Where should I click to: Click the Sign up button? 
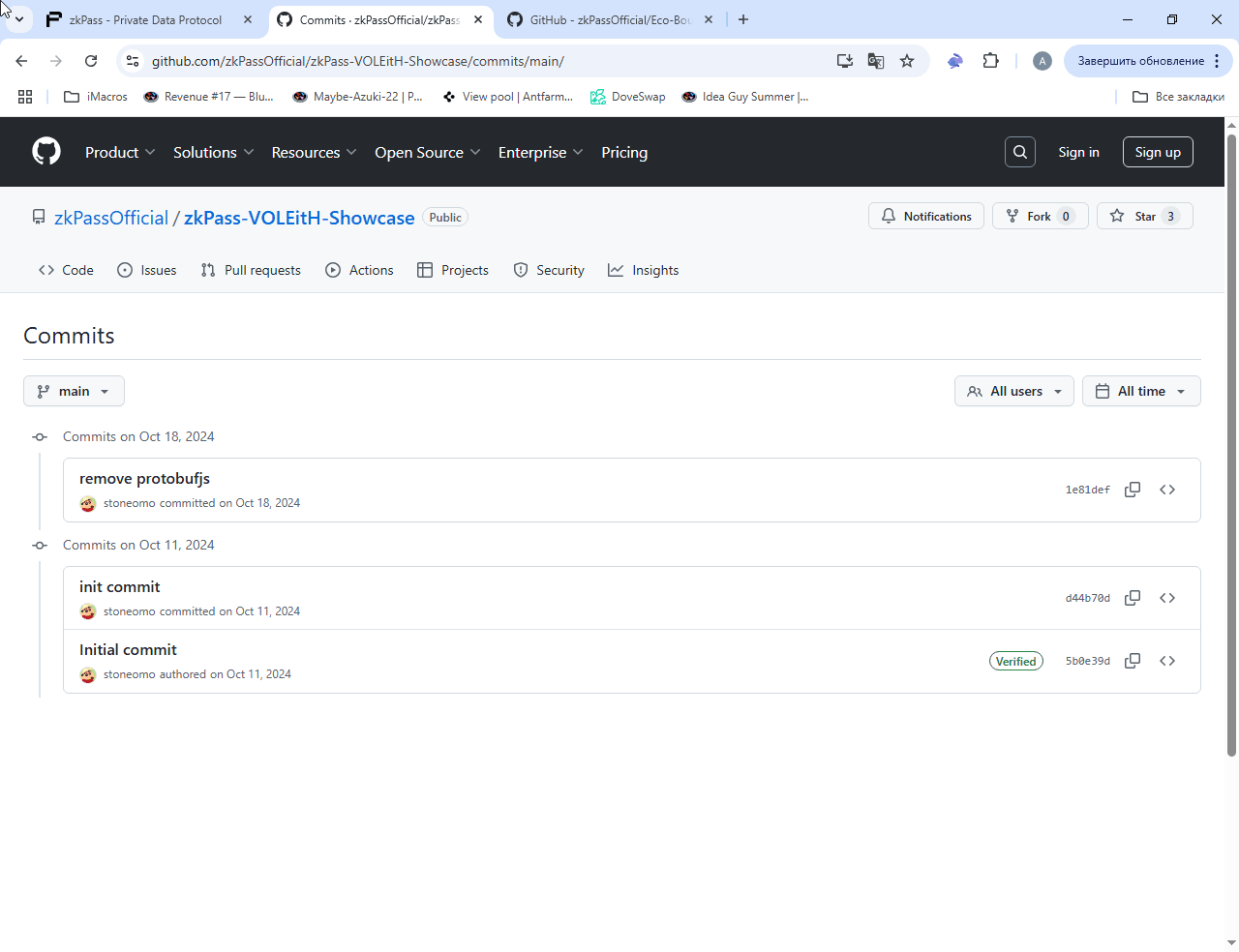pos(1158,152)
